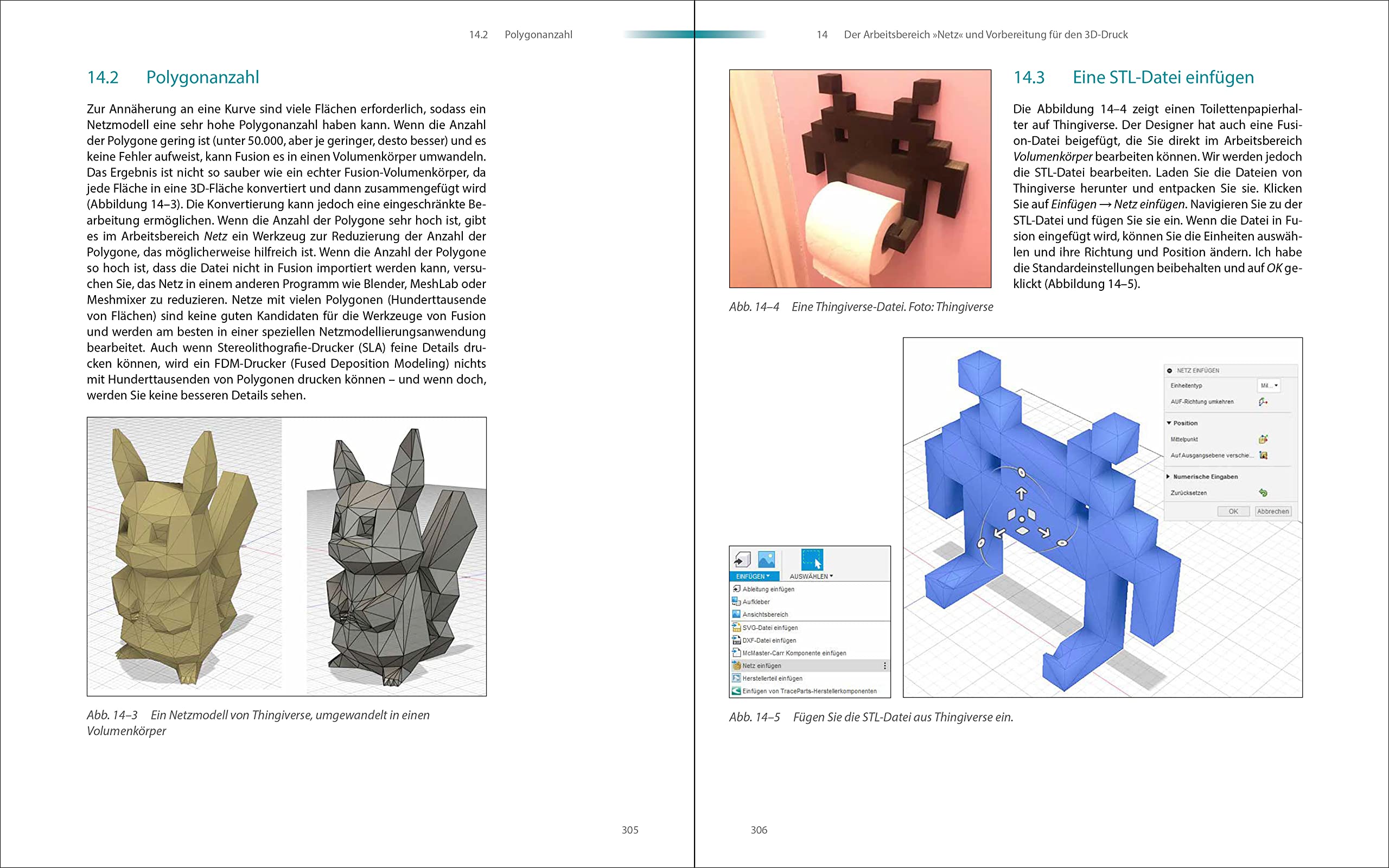This screenshot has height=868, width=1389.
Task: Click the heading "14.3 Eine STL-Datei einfügen"
Action: pyautogui.click(x=1133, y=77)
